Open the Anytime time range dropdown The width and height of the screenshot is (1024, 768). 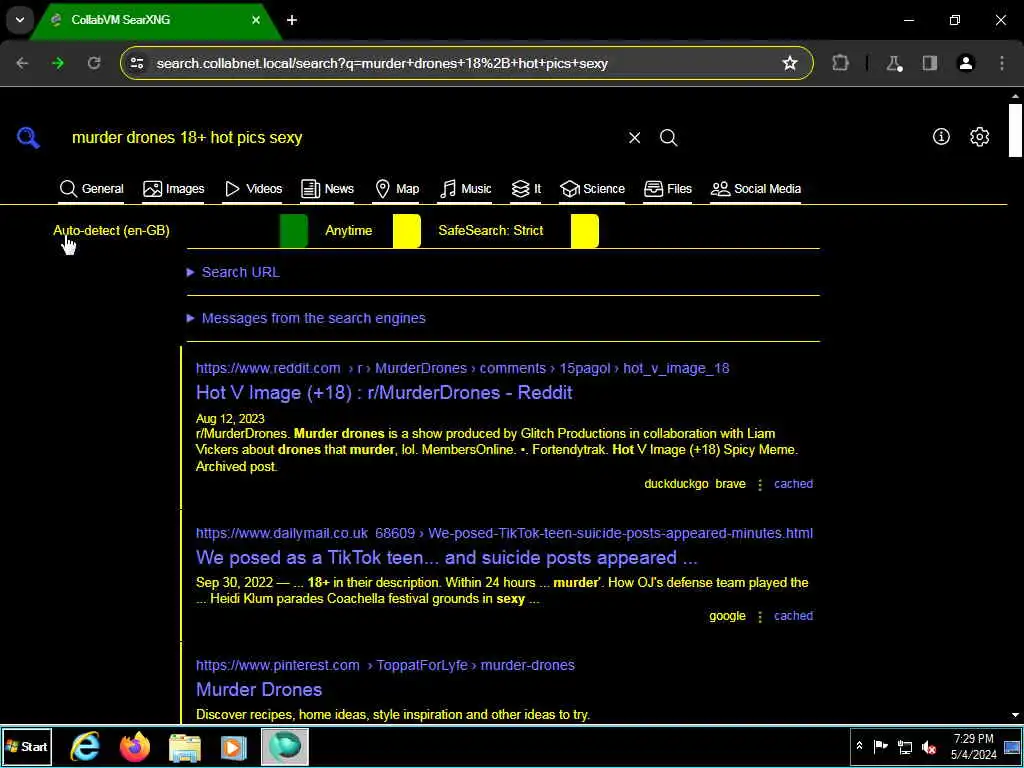pyautogui.click(x=372, y=231)
